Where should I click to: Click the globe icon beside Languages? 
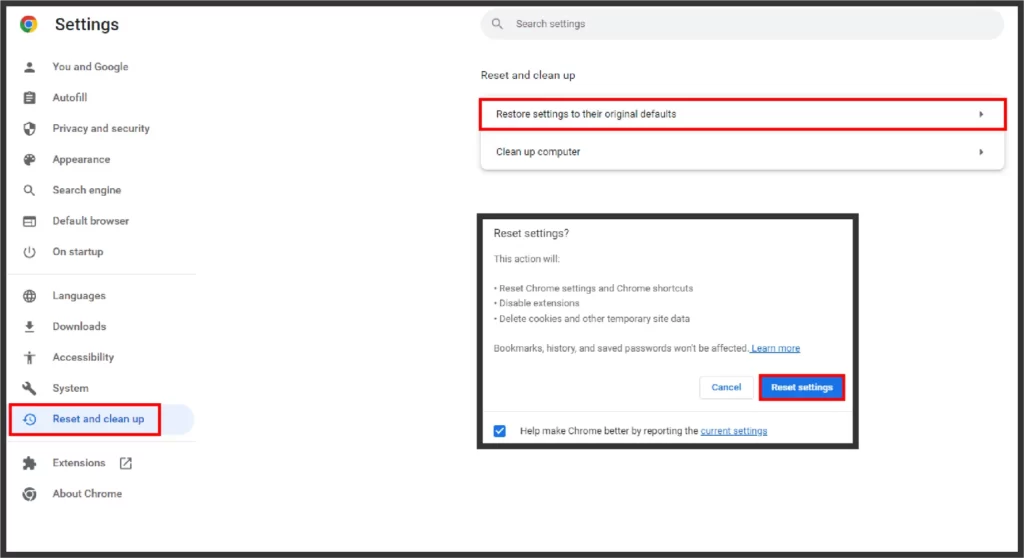tap(29, 296)
